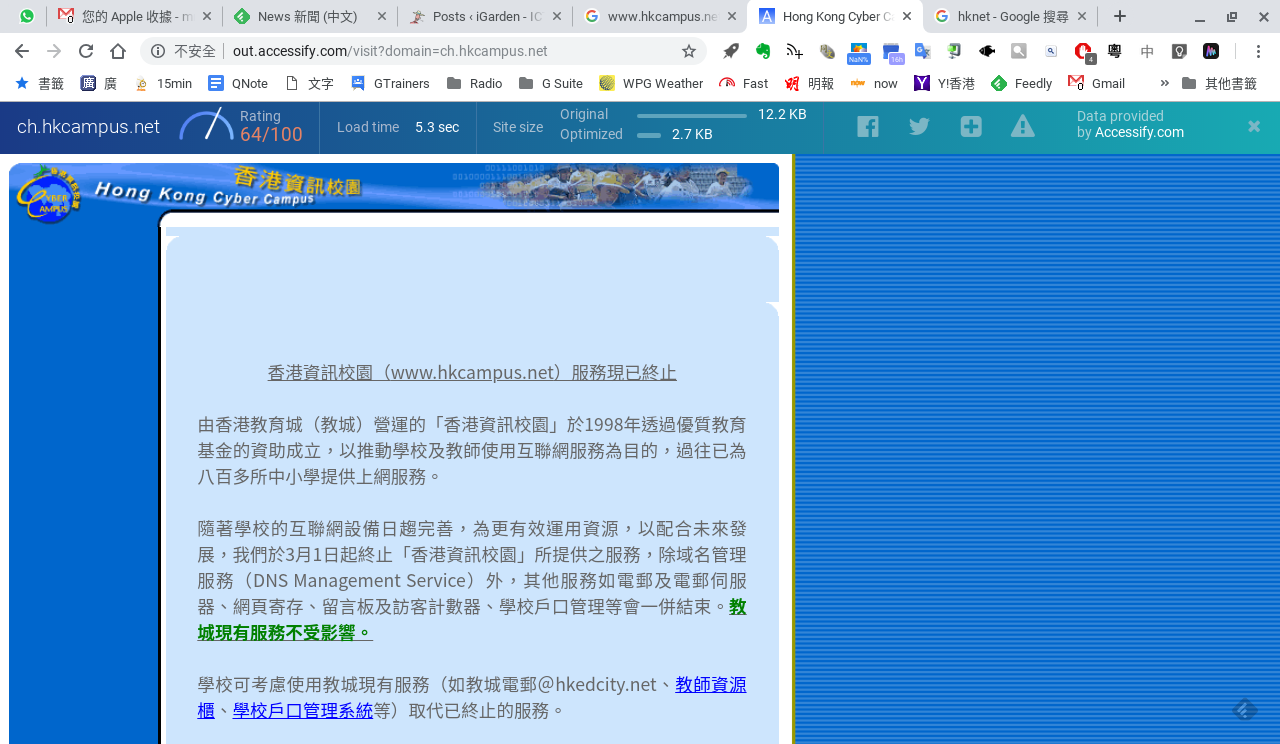
Task: Click the Feedly floating icon on page
Action: coord(1245,709)
